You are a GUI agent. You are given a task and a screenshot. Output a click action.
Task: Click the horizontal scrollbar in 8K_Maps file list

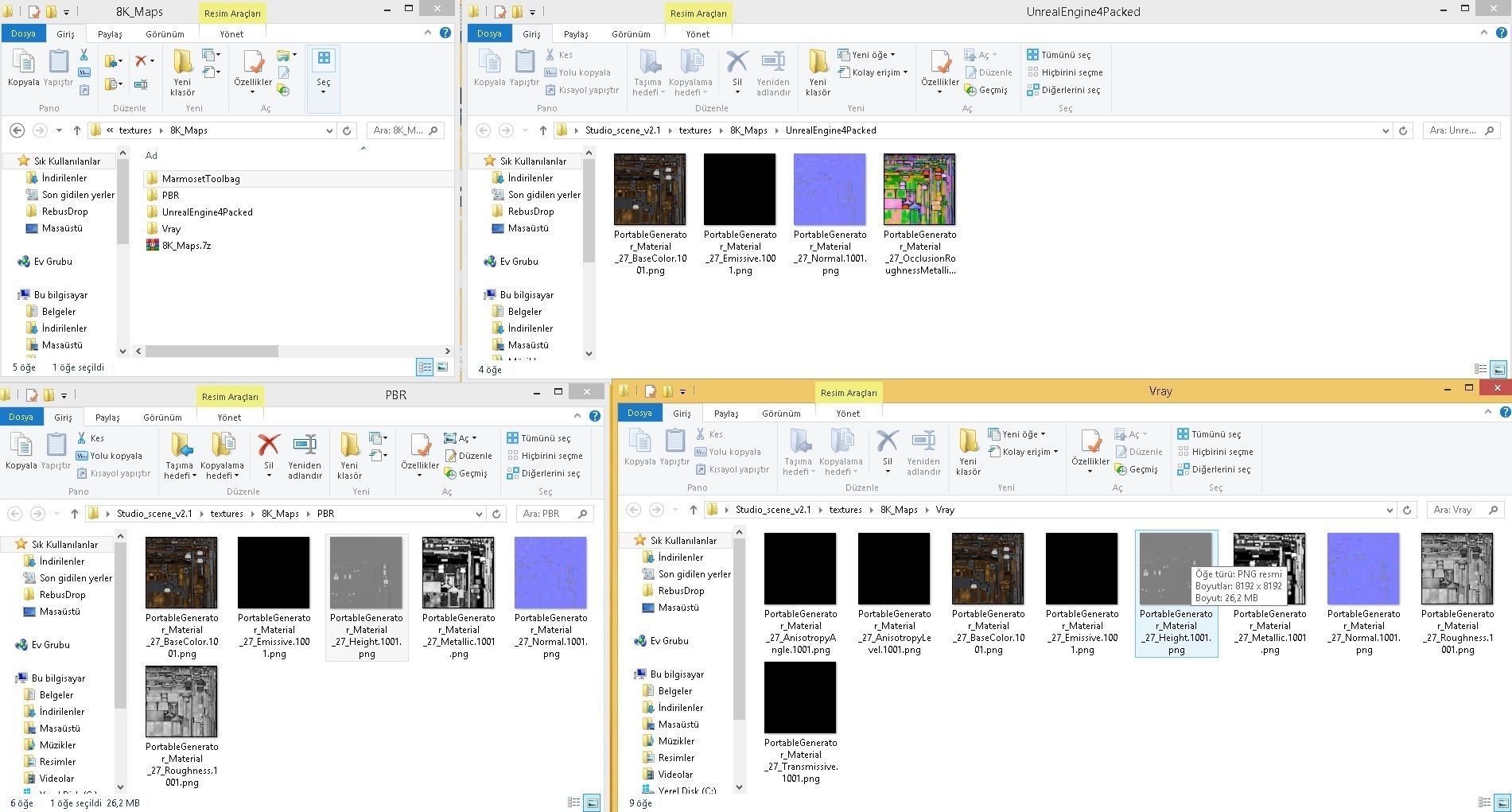pyautogui.click(x=212, y=351)
